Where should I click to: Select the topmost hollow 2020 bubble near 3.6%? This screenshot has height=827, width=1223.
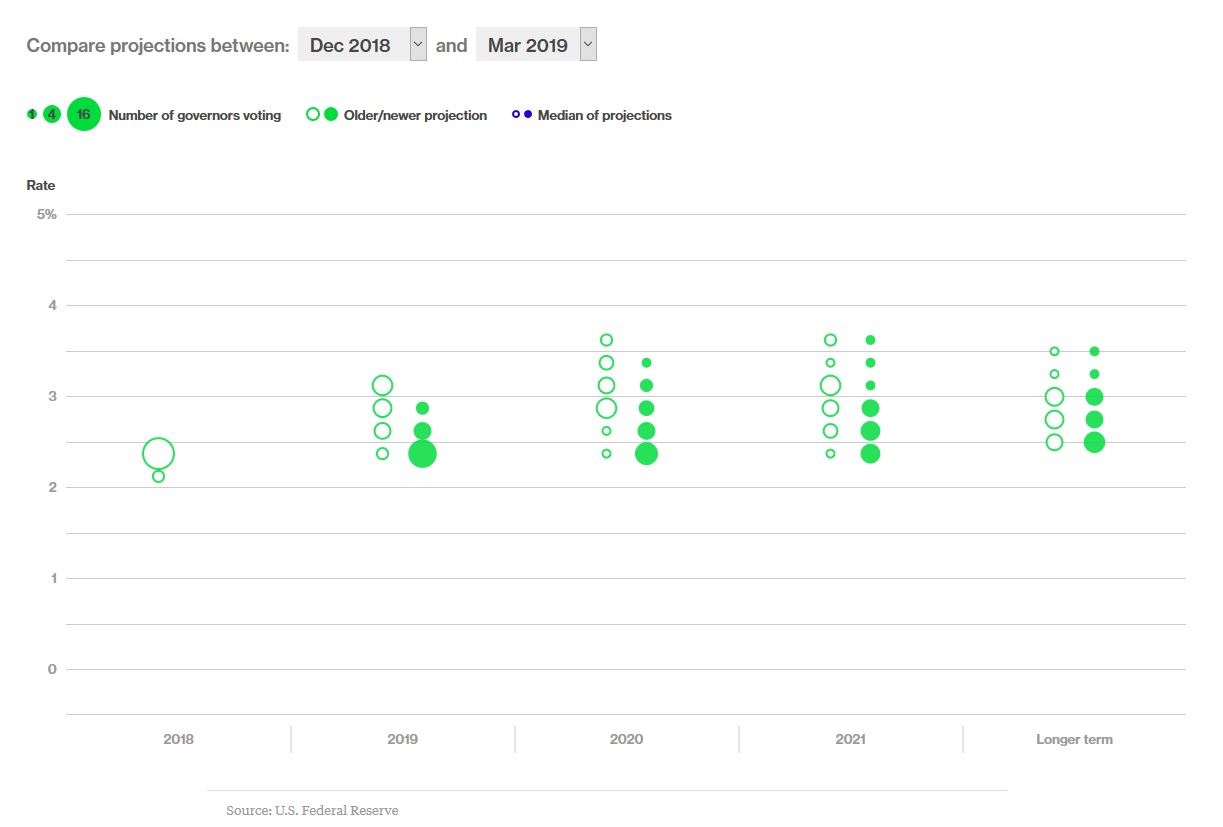(606, 340)
